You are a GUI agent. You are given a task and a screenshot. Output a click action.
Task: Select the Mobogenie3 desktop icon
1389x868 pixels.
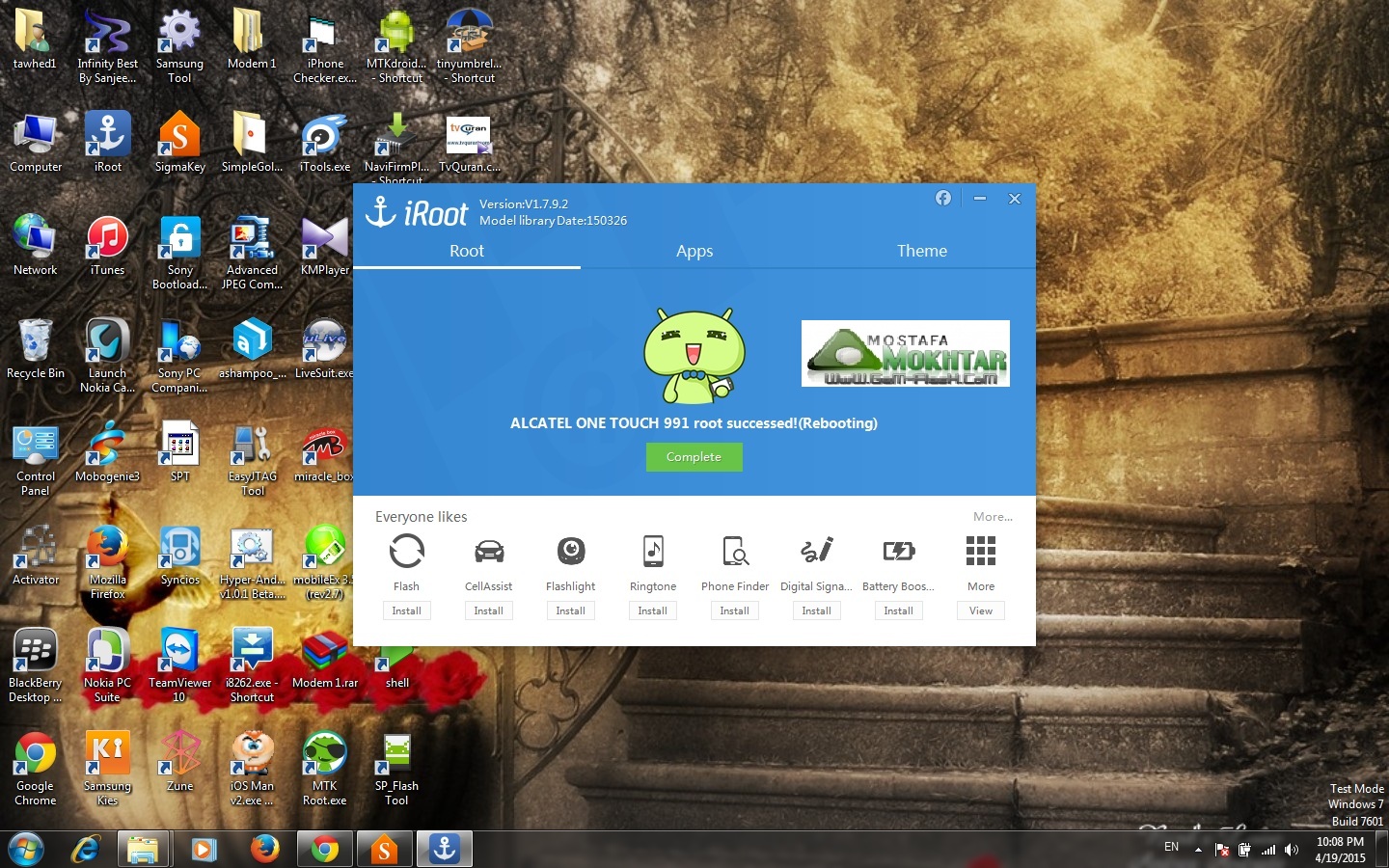[108, 451]
